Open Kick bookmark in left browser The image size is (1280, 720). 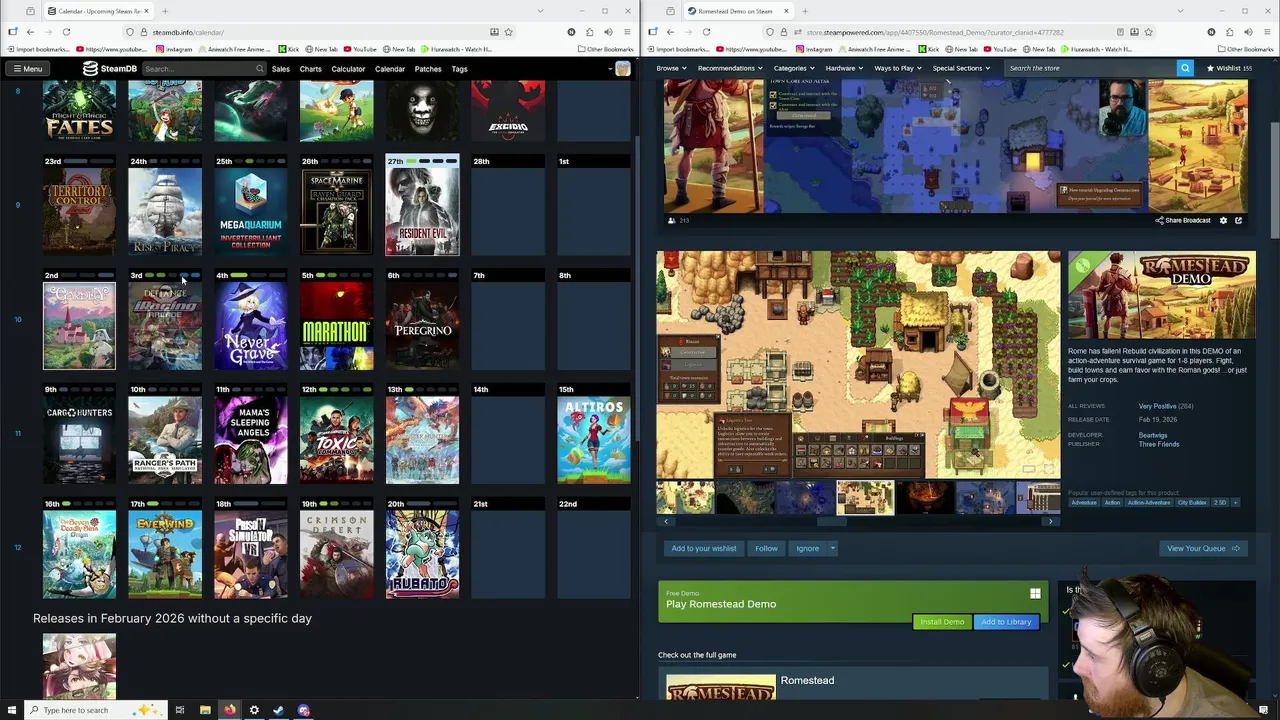tap(289, 49)
